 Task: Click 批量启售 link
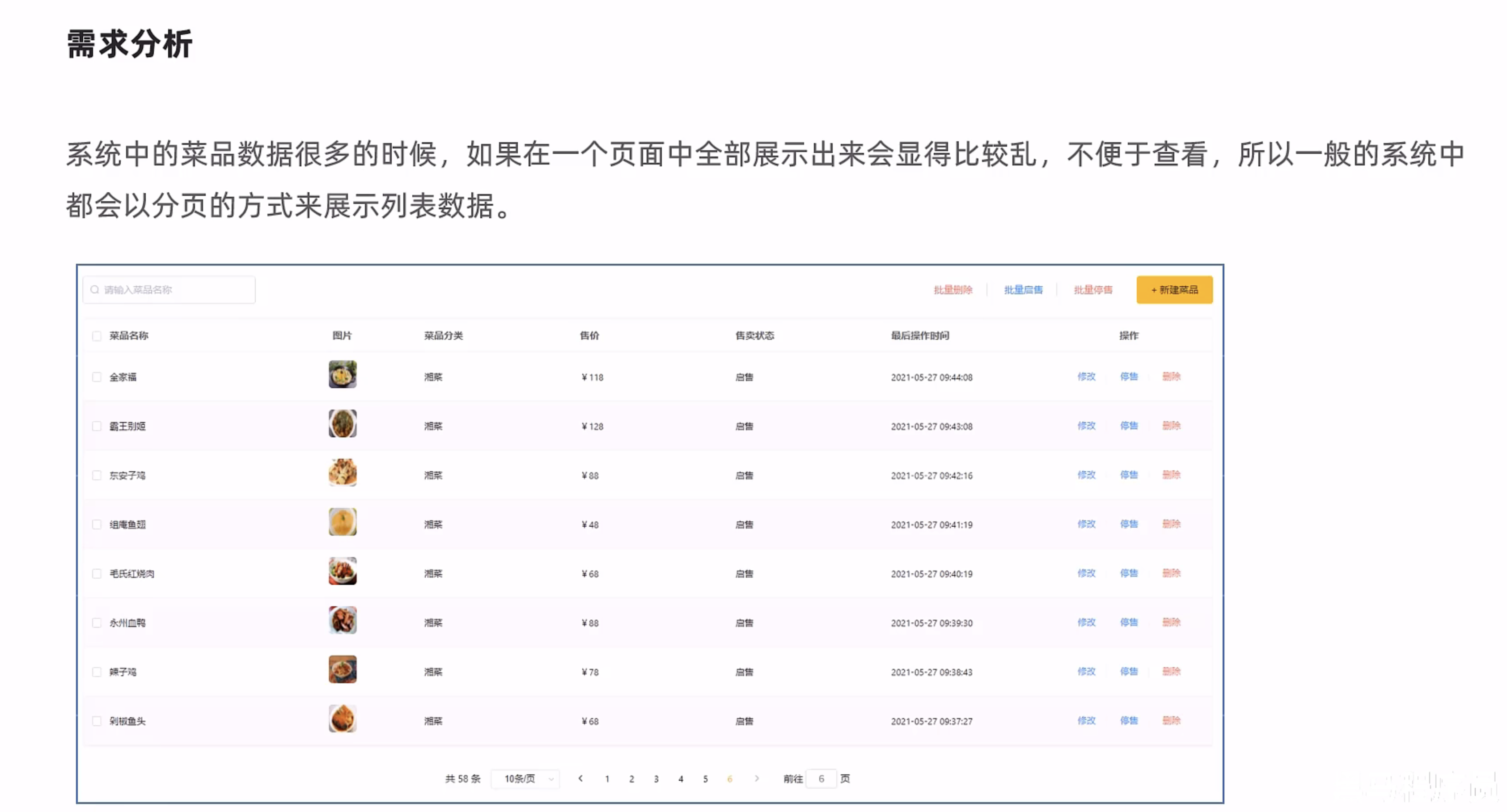pyautogui.click(x=1023, y=290)
